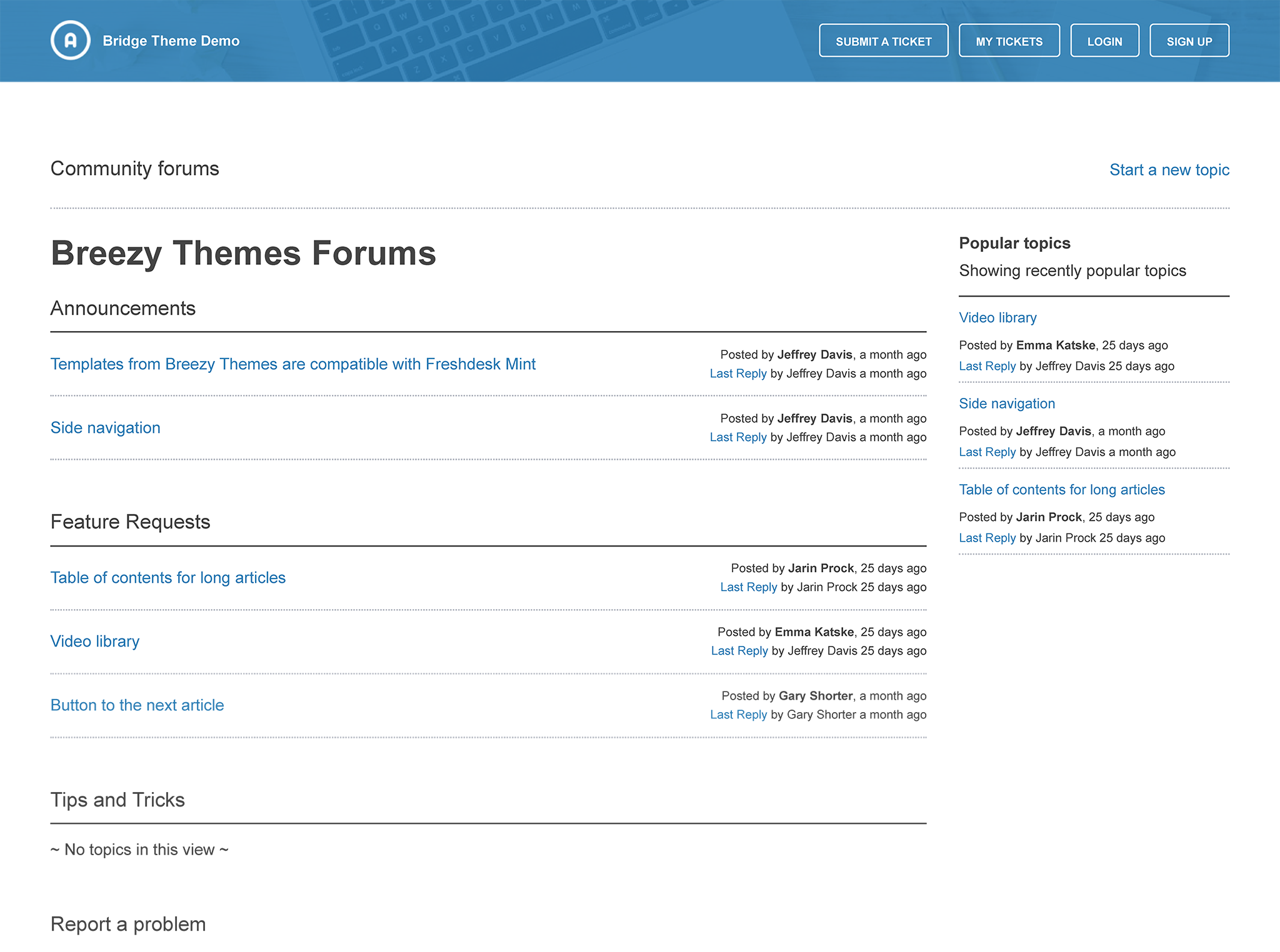Open the Bridge Theme Demo home link
Image resolution: width=1280 pixels, height=952 pixels.
coord(171,41)
